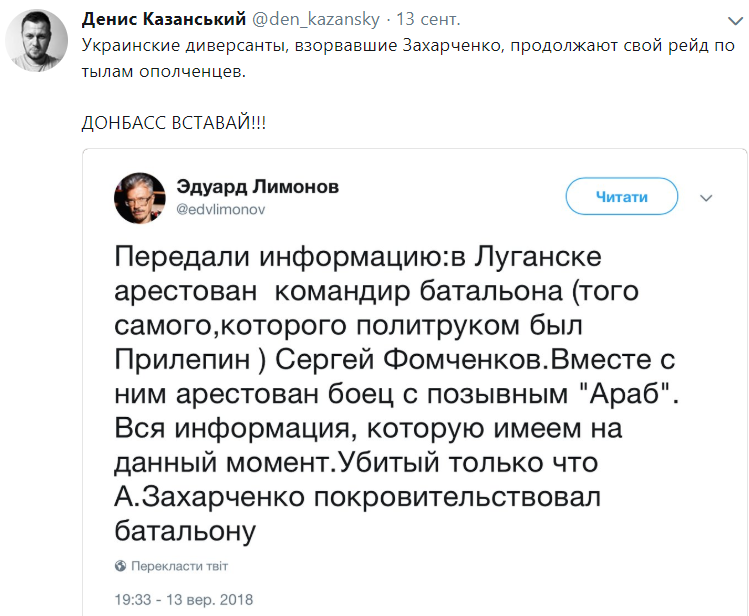Click the Денис Казанський display name
This screenshot has height=616, width=749.
click(x=164, y=19)
